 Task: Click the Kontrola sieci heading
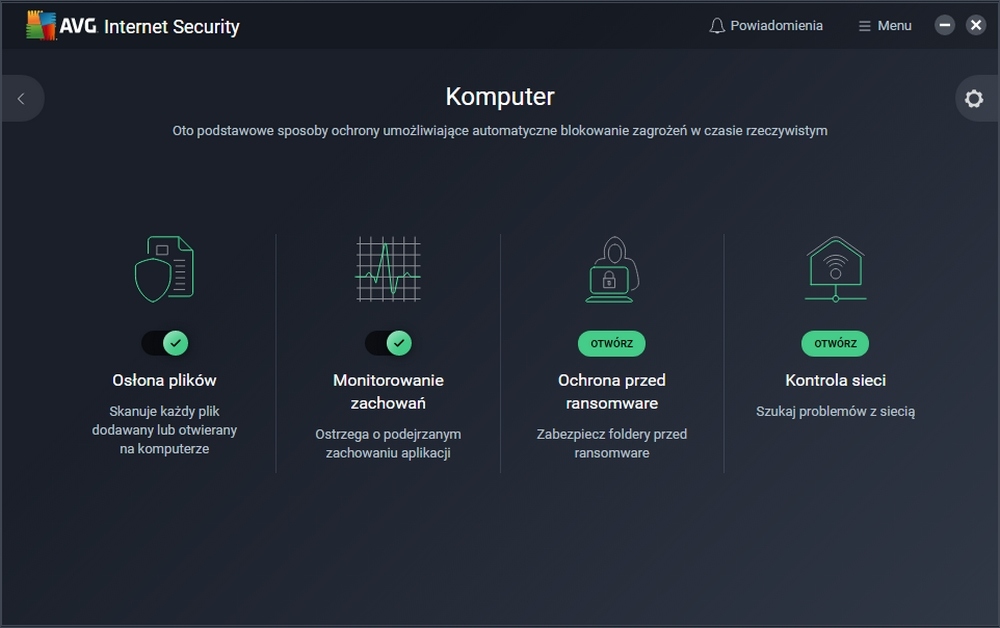click(x=835, y=380)
